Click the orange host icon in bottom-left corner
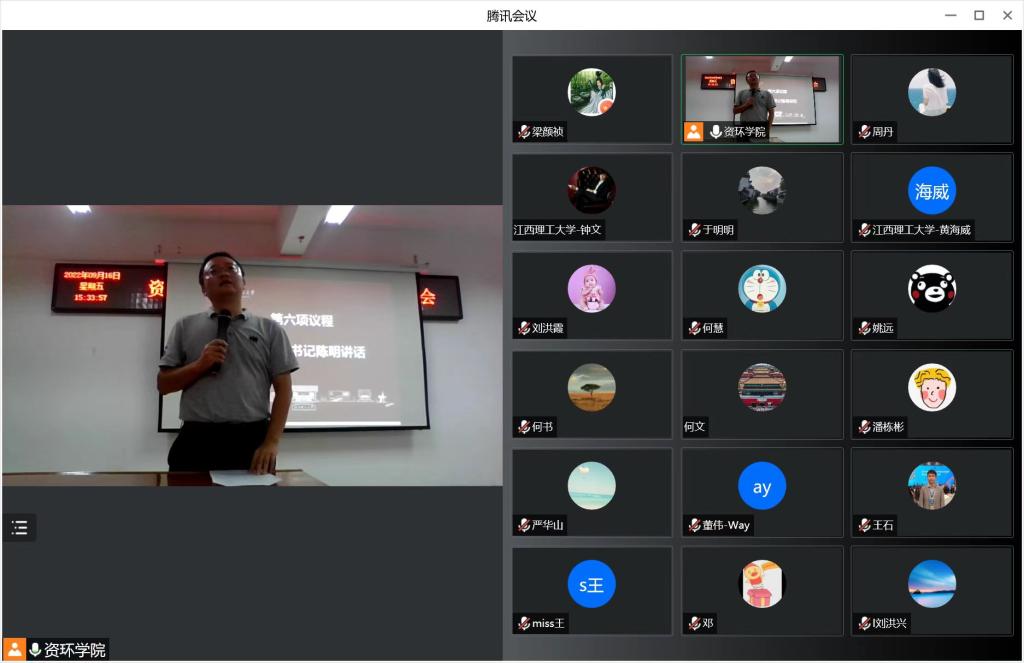The height and width of the screenshot is (663, 1024). tap(15, 650)
